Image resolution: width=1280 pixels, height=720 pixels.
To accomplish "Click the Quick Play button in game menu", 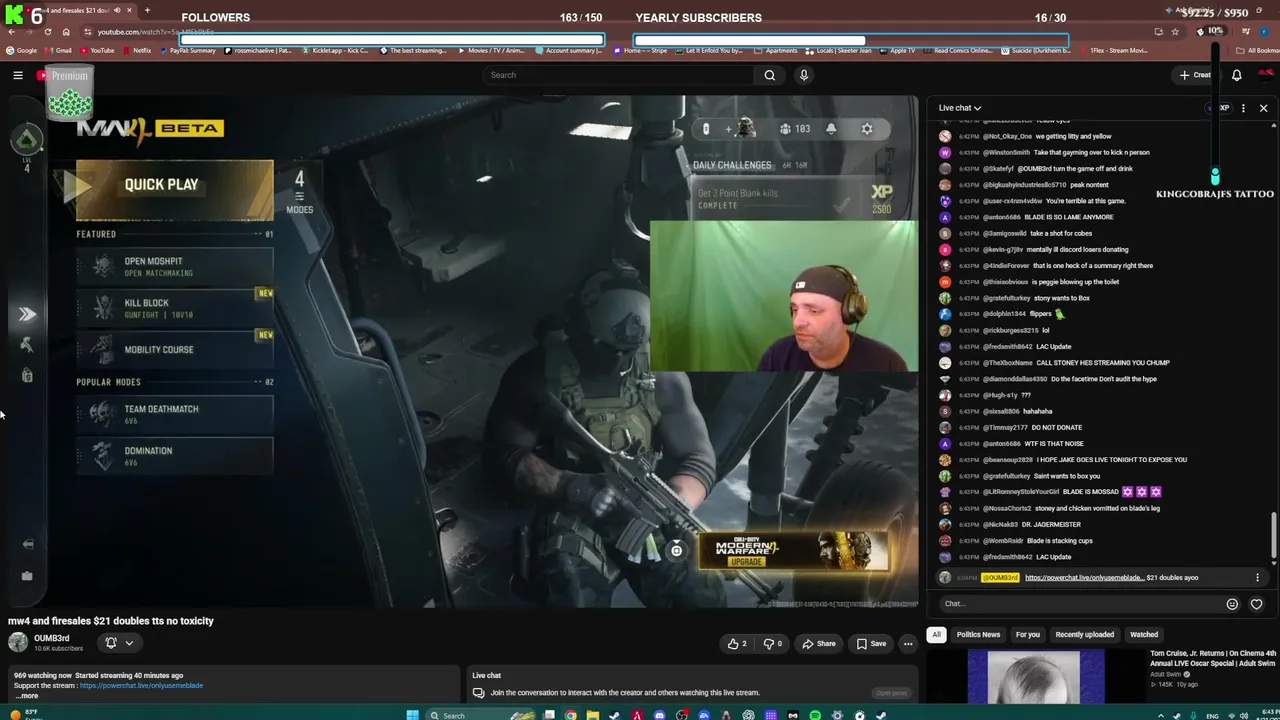I will tap(174, 189).
